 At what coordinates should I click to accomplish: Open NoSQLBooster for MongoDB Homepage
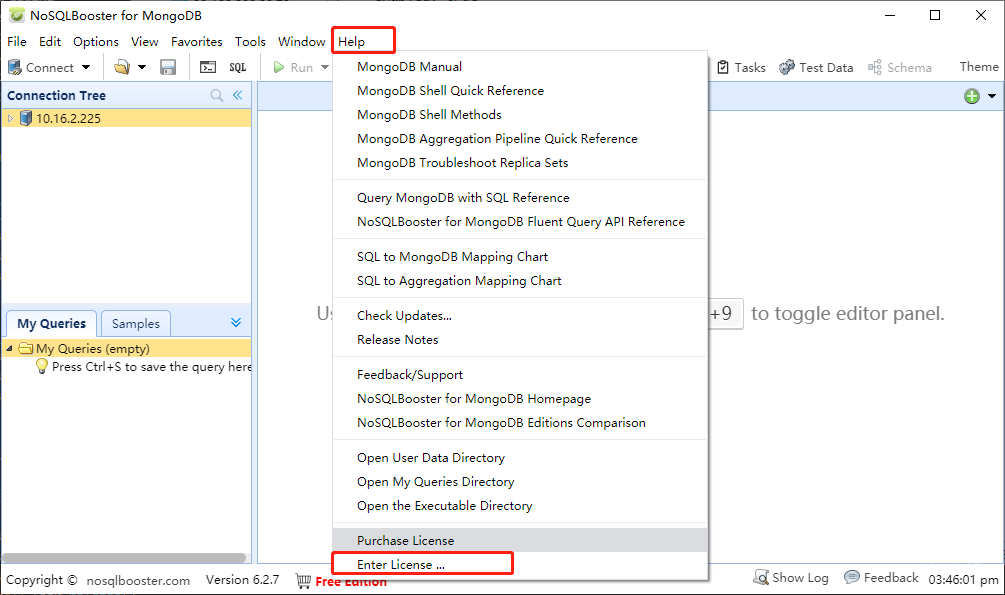pos(520,399)
